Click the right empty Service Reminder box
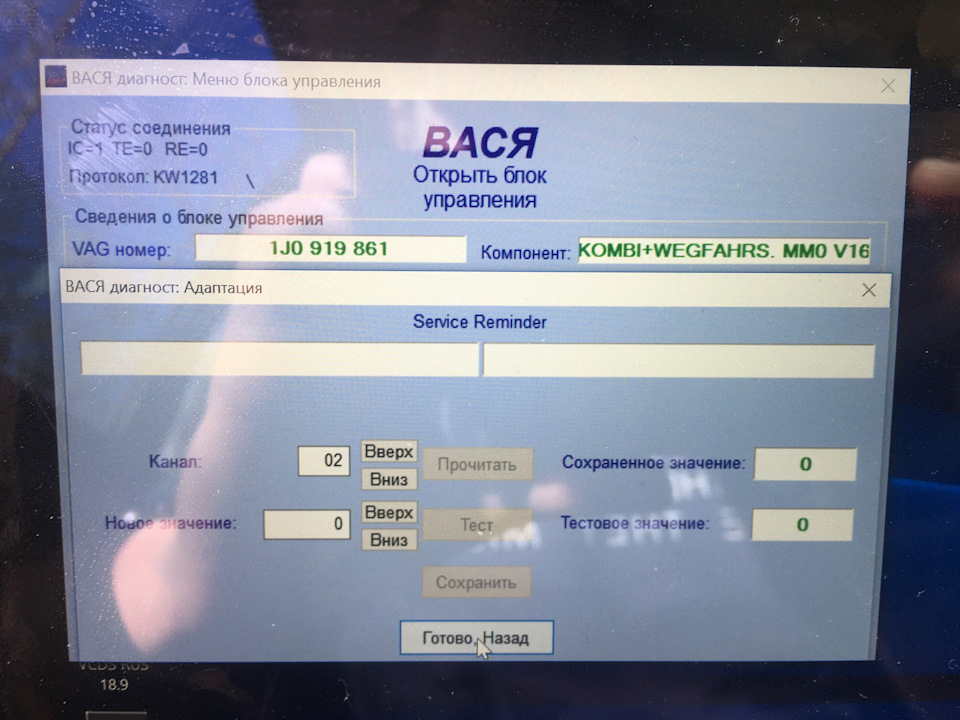960x720 pixels. (x=678, y=361)
